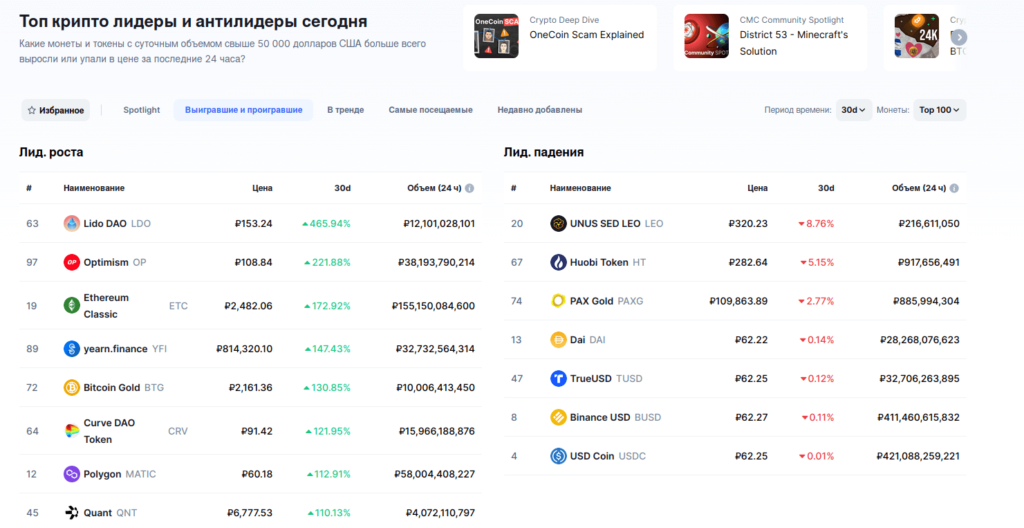Open the Huobi Token coin link

click(608, 262)
